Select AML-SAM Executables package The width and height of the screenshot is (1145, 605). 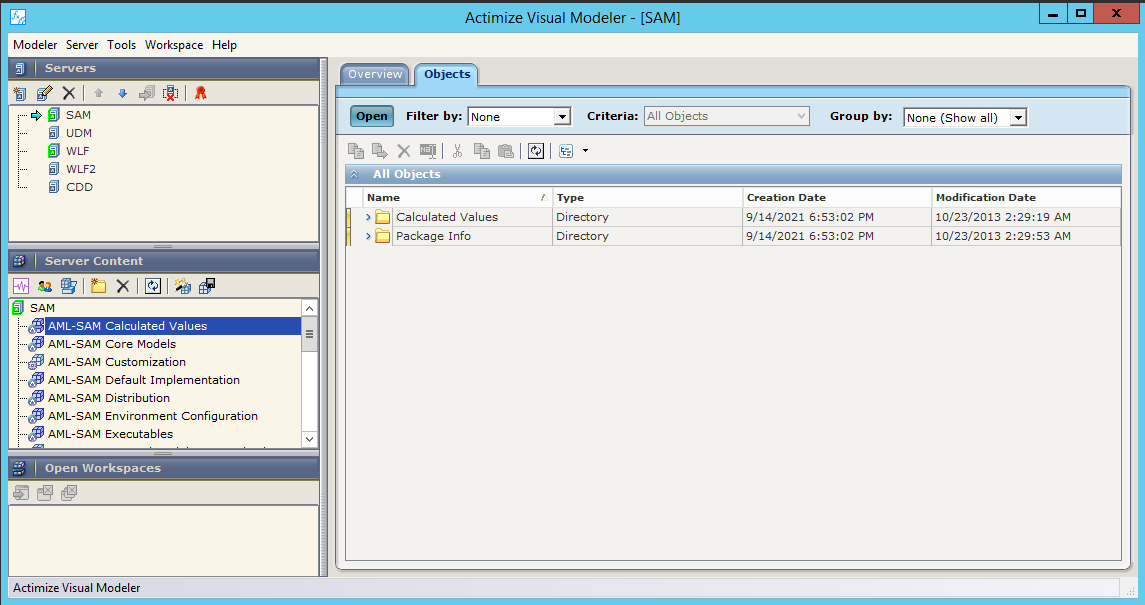click(x=110, y=434)
